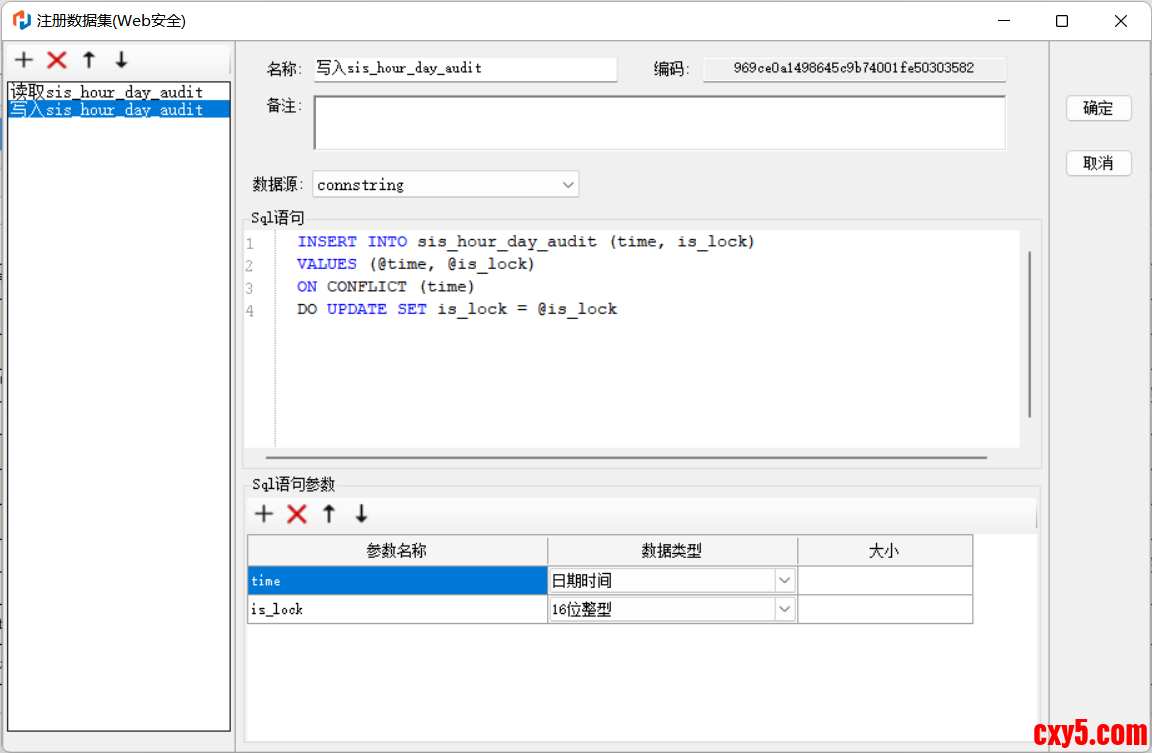Viewport: 1152px width, 753px height.
Task: Click the INSERT INTO line in Sql editor
Action: [x=525, y=242]
